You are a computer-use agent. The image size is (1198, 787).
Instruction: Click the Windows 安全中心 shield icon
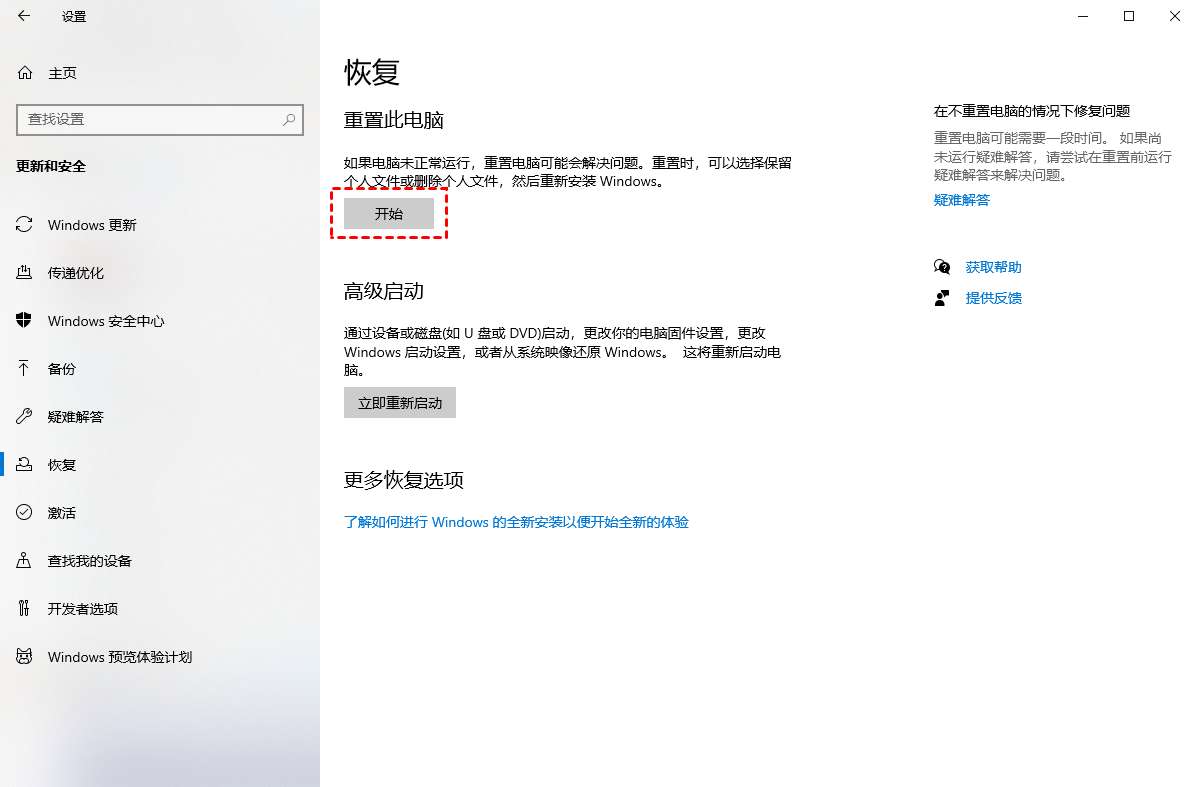pyautogui.click(x=24, y=321)
